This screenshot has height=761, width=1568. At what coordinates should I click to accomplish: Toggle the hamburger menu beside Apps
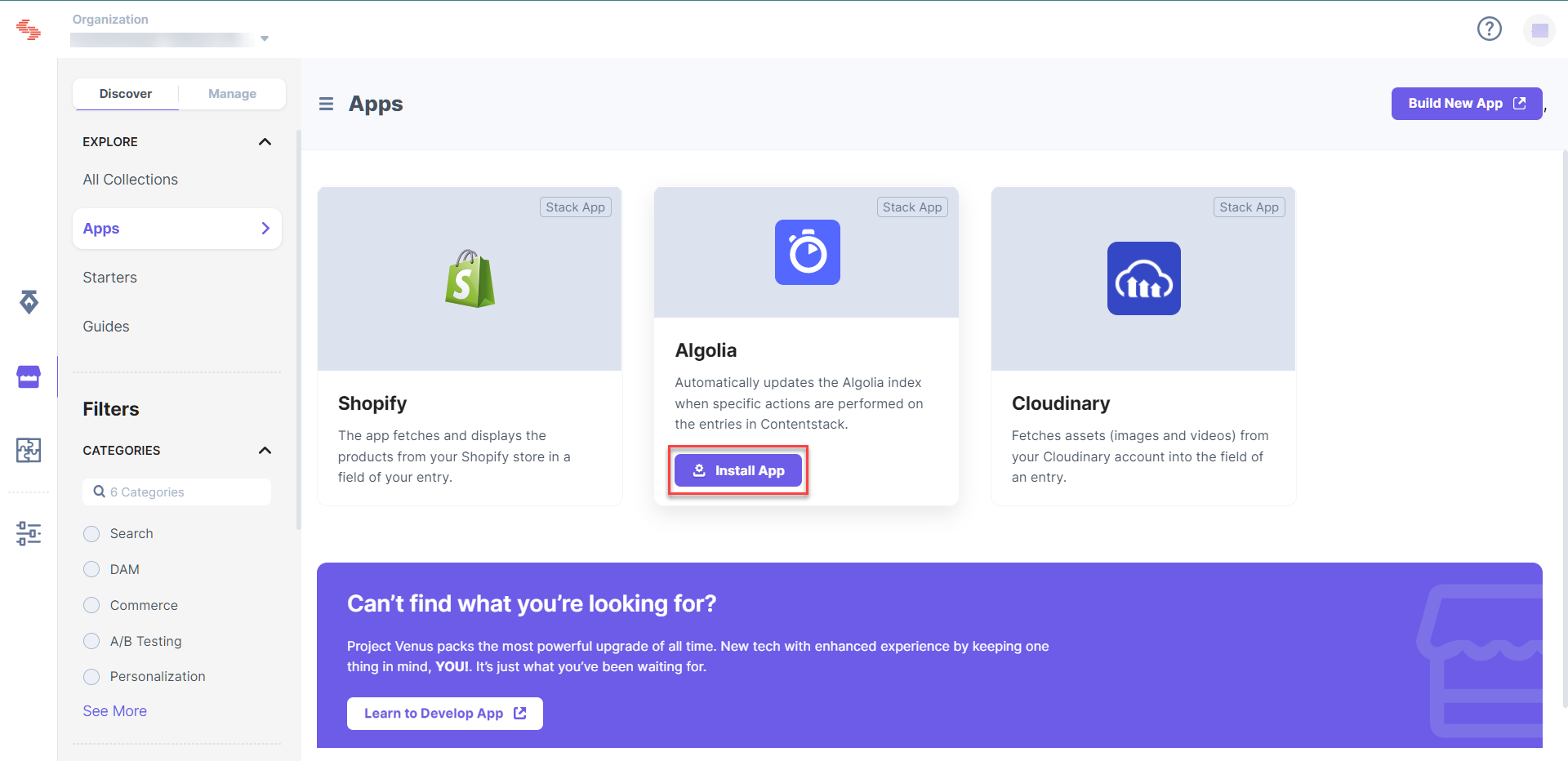326,104
